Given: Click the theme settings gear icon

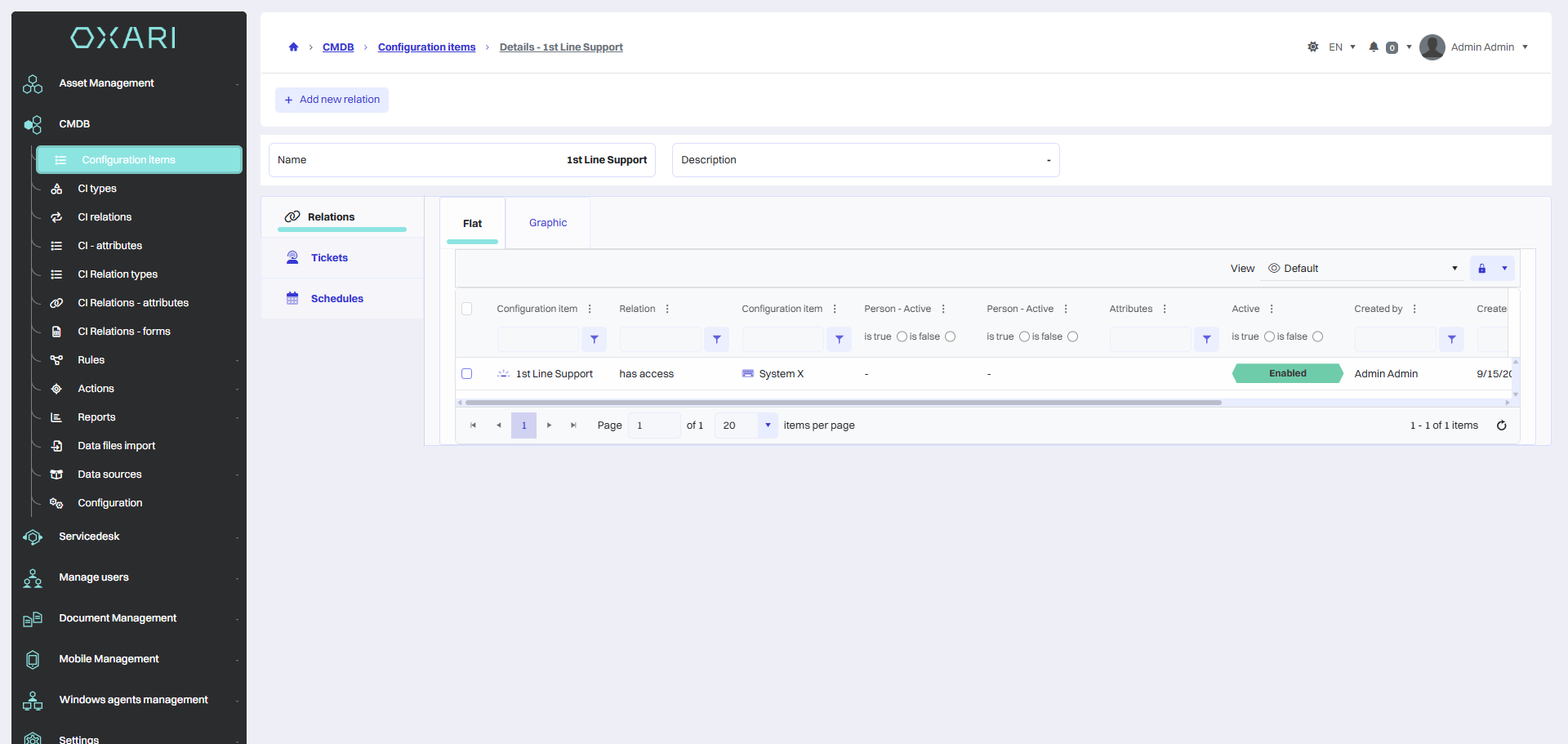Looking at the screenshot, I should tap(1313, 47).
